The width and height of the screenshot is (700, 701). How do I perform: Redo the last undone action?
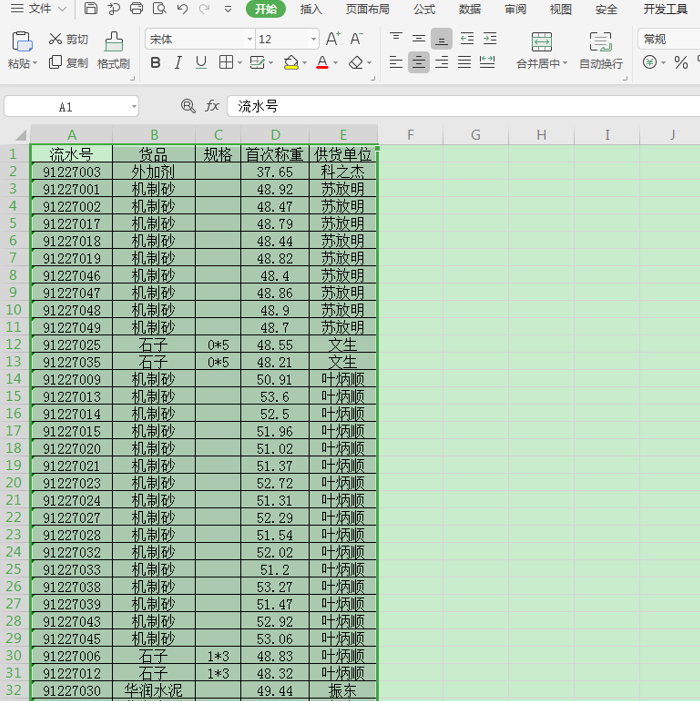tap(205, 8)
